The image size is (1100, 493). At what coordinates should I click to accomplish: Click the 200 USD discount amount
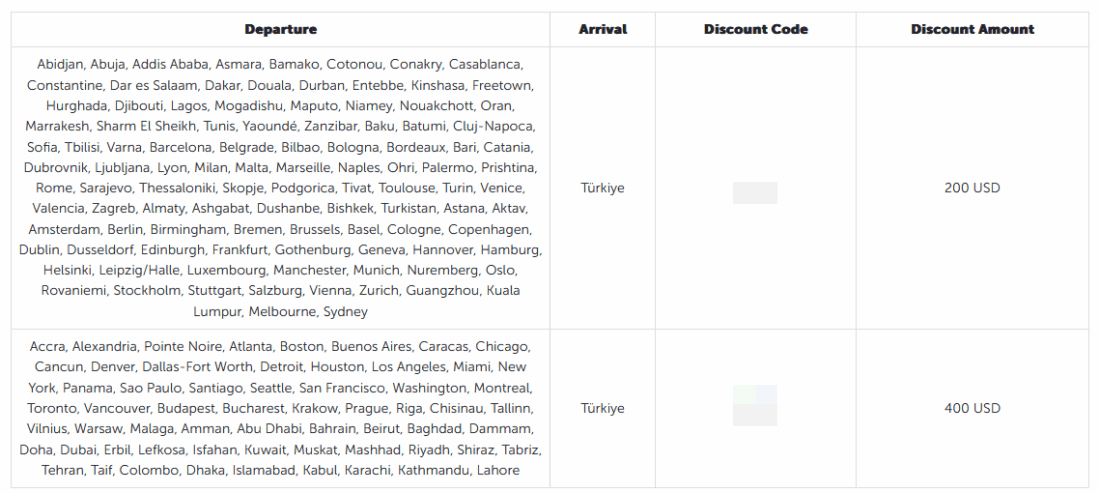pos(972,188)
